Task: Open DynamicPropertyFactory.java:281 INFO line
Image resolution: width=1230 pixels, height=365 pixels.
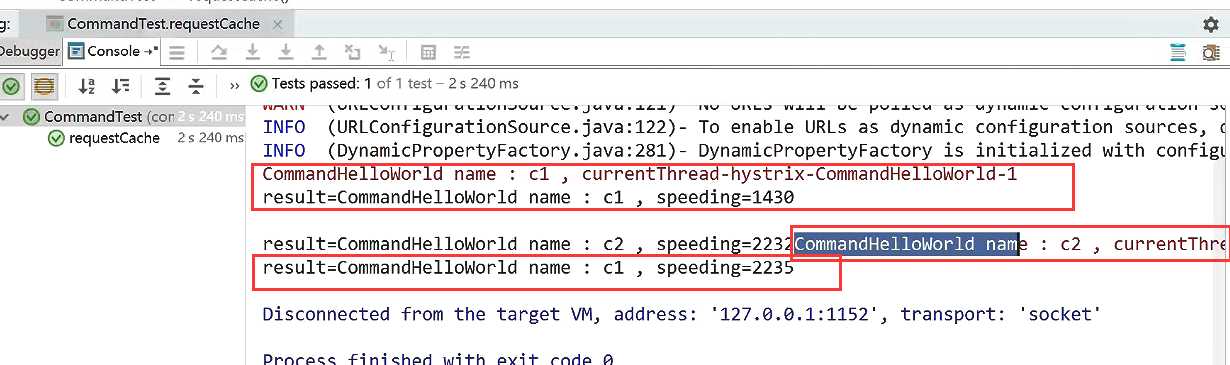Action: [745, 150]
